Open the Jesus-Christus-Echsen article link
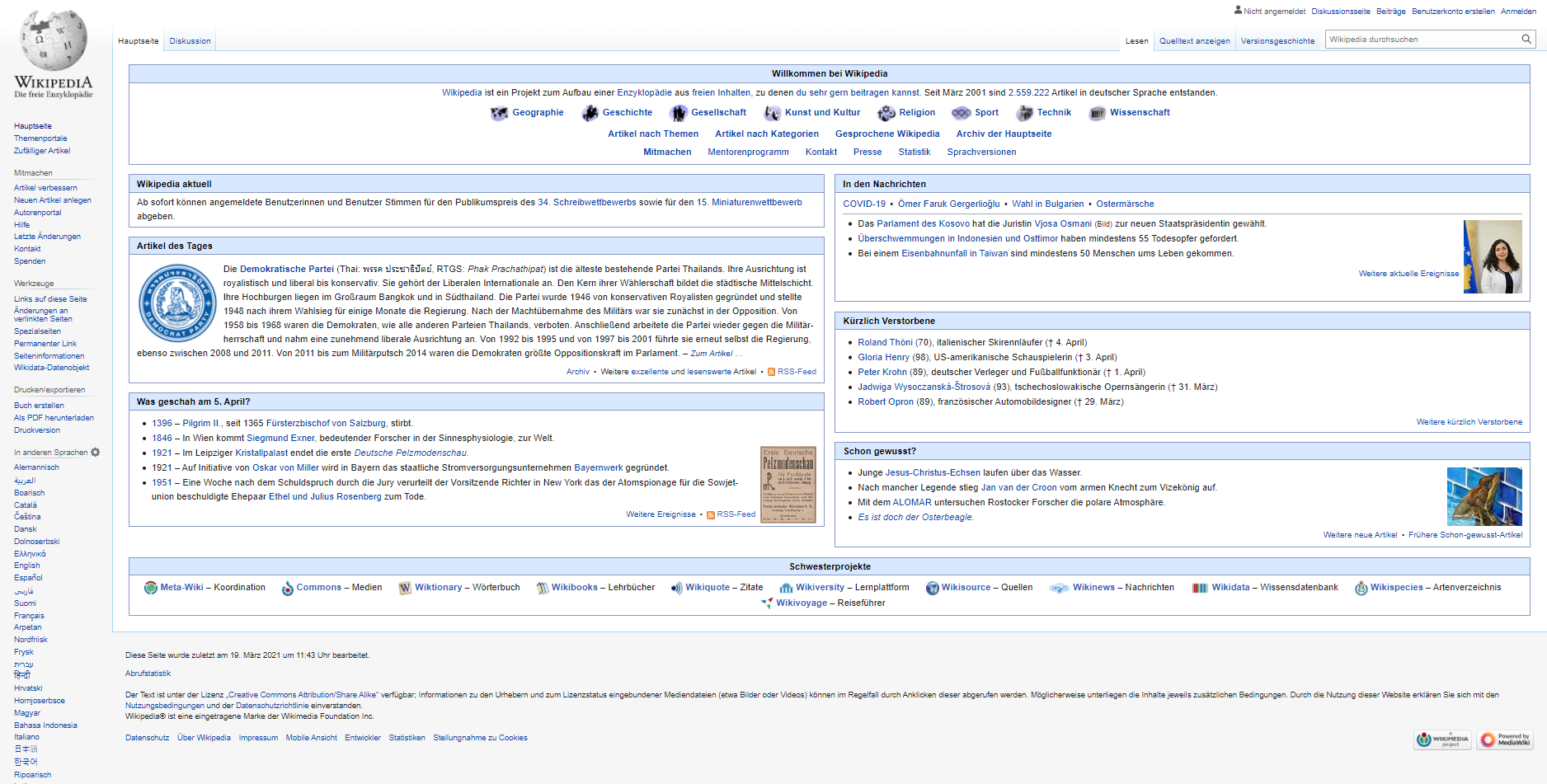Viewport: 1547px width, 784px height. click(933, 473)
